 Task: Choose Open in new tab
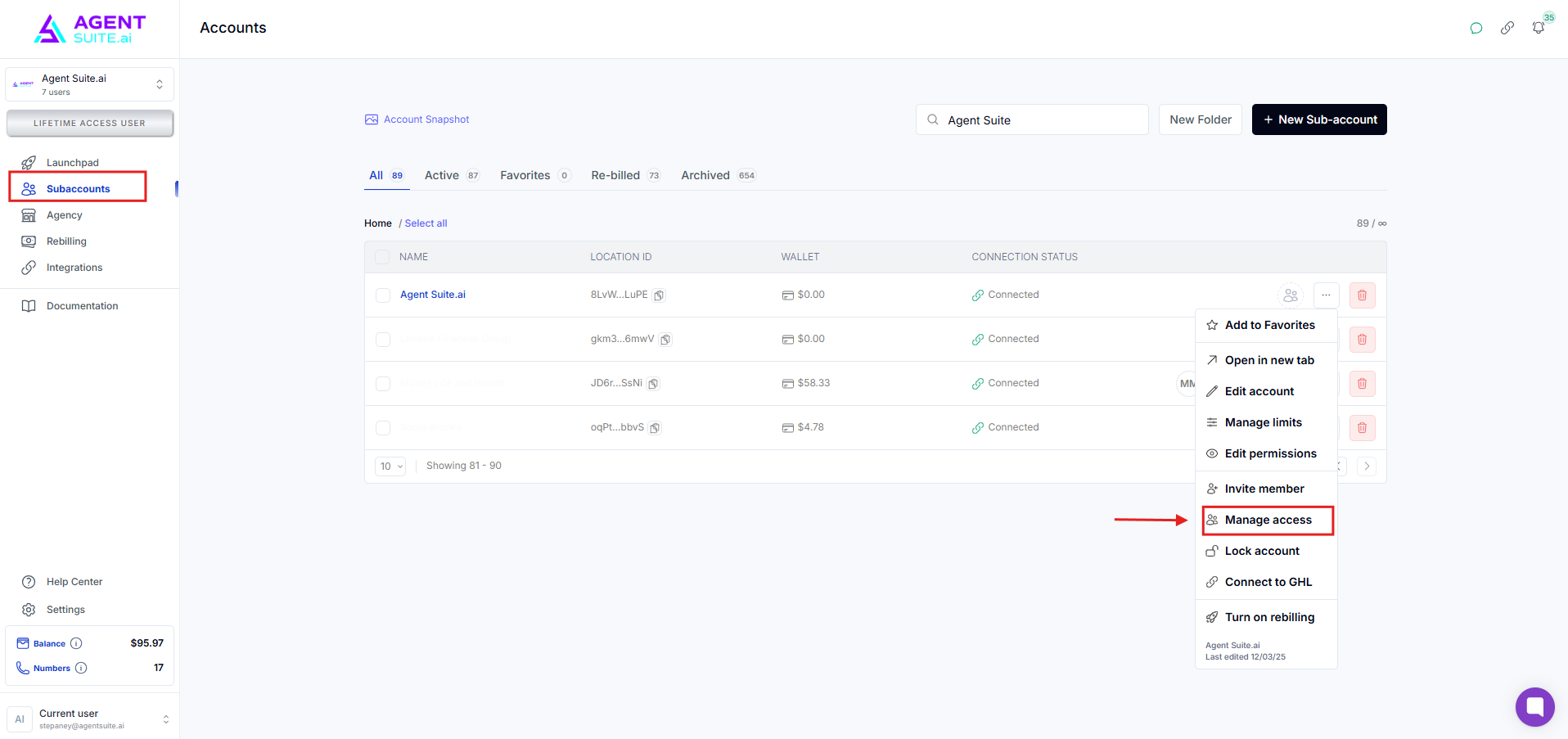pyautogui.click(x=1266, y=360)
